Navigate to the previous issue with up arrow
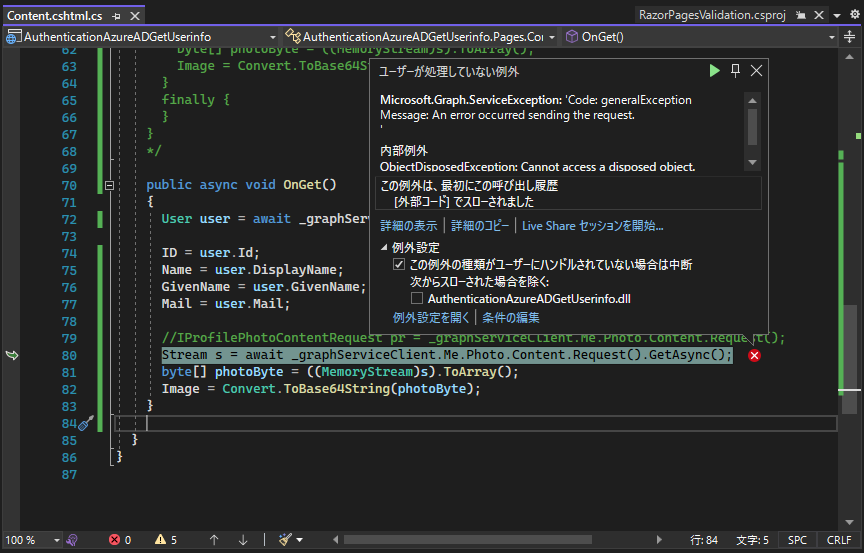Viewport: 864px width, 553px height. click(x=214, y=540)
